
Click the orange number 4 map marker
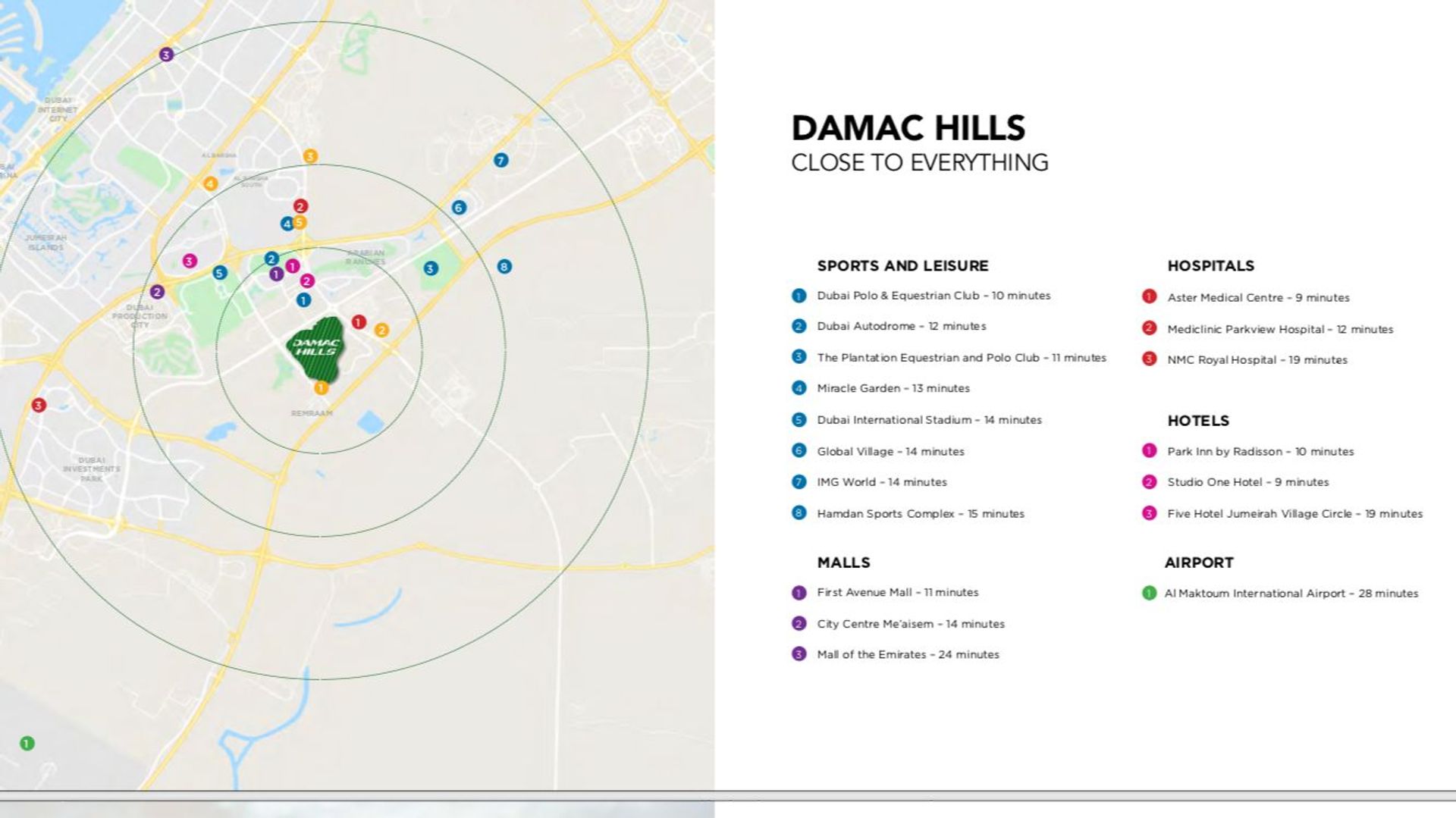(210, 183)
